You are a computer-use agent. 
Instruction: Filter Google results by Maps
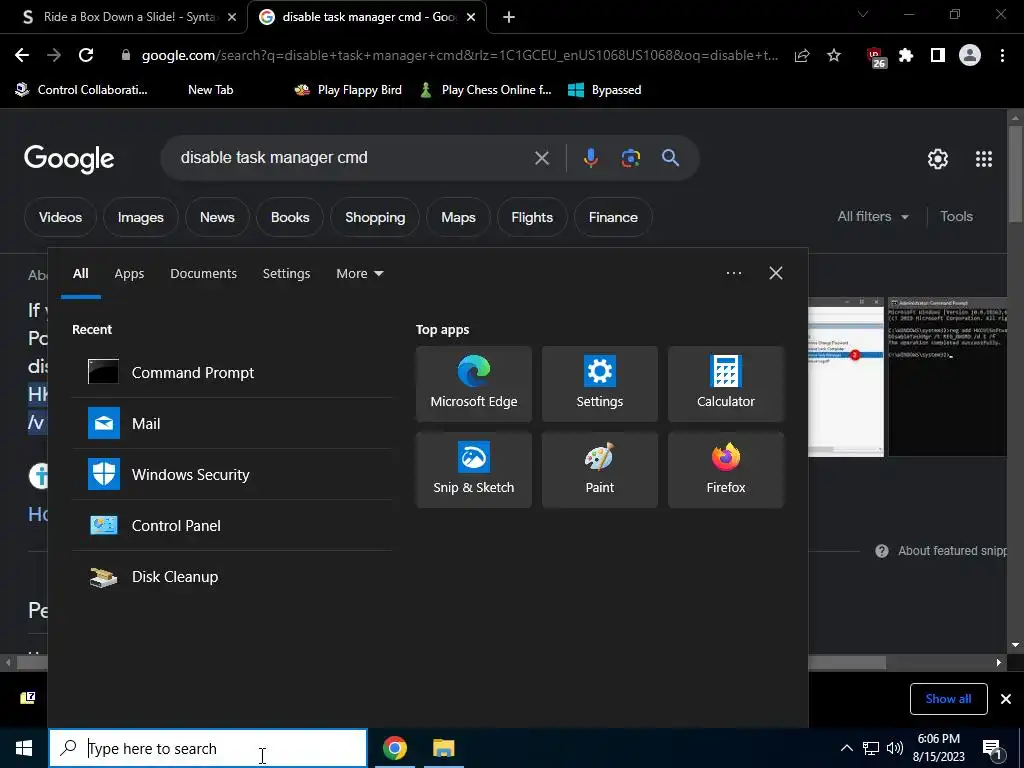[x=458, y=217]
